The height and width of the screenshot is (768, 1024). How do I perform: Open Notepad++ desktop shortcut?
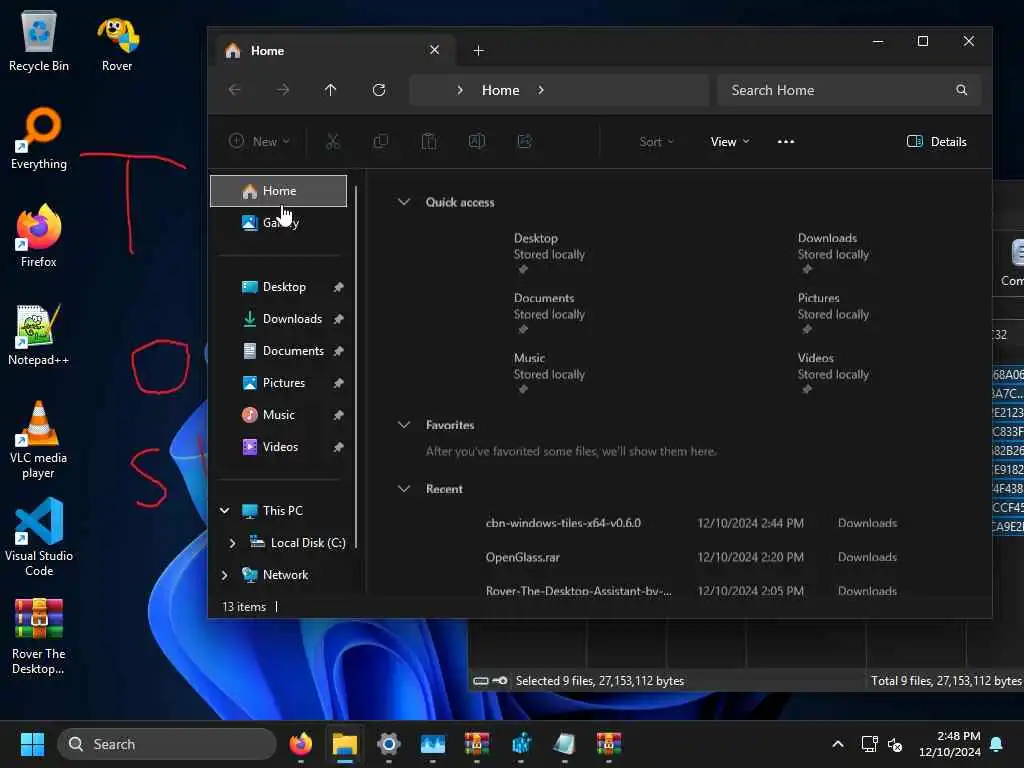[x=39, y=334]
